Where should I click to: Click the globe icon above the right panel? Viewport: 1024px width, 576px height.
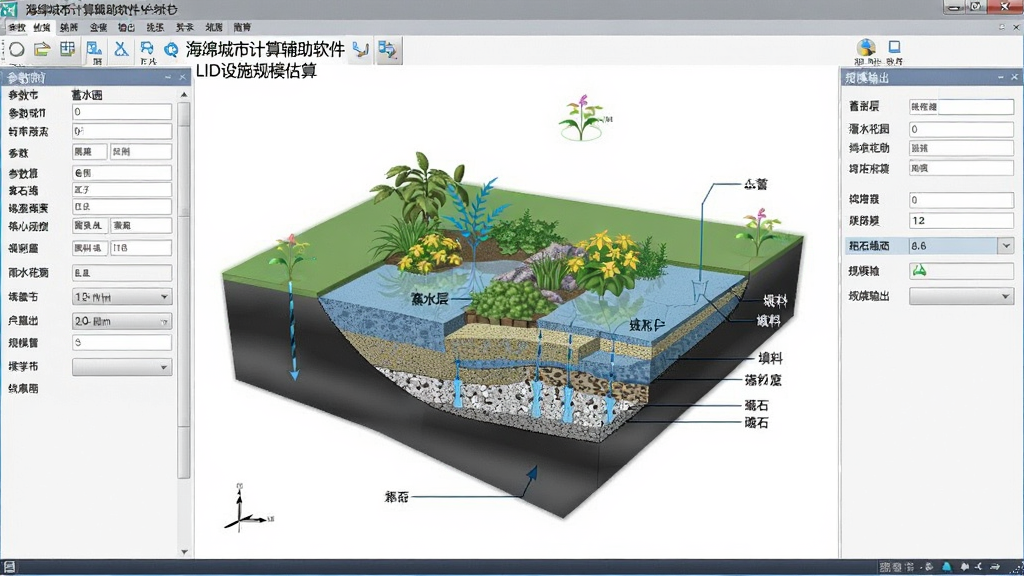click(867, 47)
